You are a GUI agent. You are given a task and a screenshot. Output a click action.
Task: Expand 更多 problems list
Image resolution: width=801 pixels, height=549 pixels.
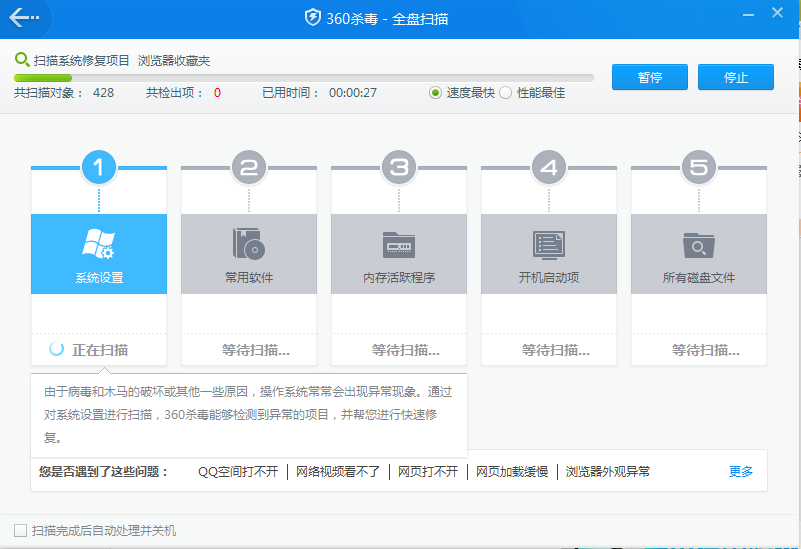(740, 471)
